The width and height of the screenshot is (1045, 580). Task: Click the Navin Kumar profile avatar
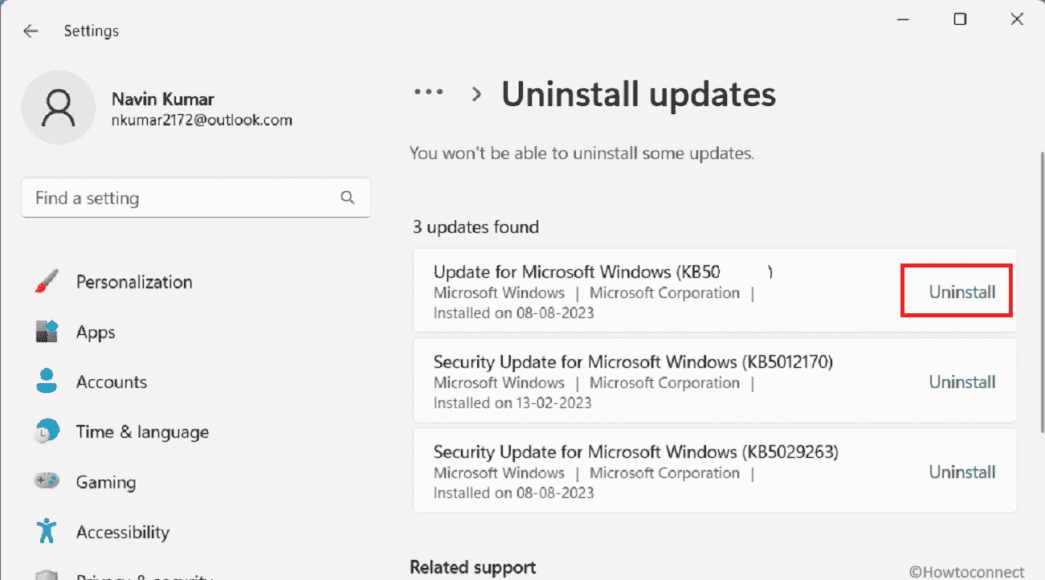(x=58, y=106)
